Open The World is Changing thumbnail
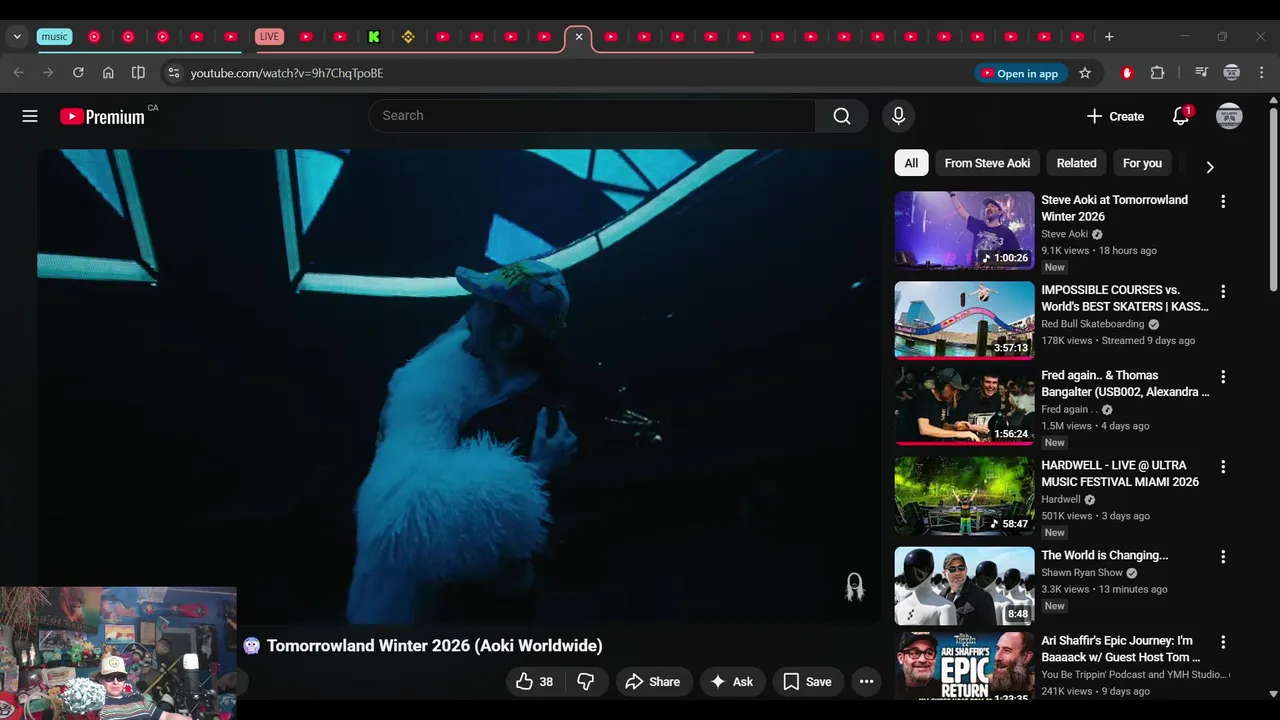 pos(964,585)
